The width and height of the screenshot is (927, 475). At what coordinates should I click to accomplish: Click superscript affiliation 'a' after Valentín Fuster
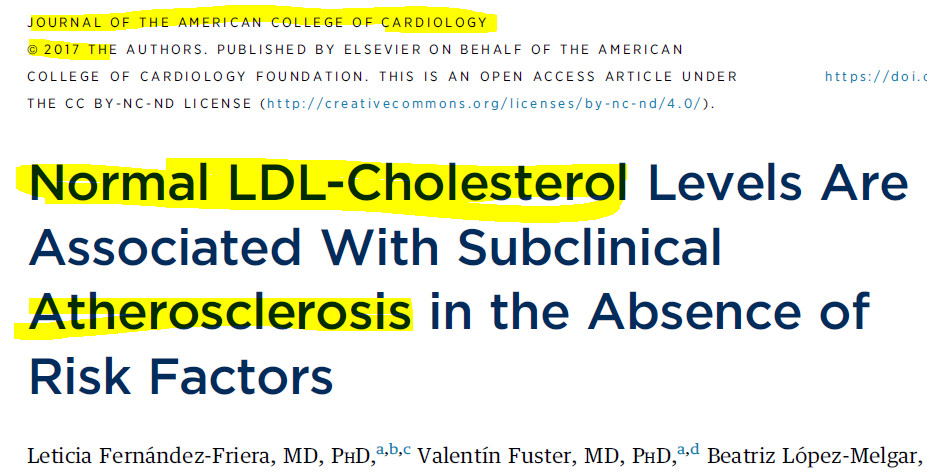coord(681,450)
